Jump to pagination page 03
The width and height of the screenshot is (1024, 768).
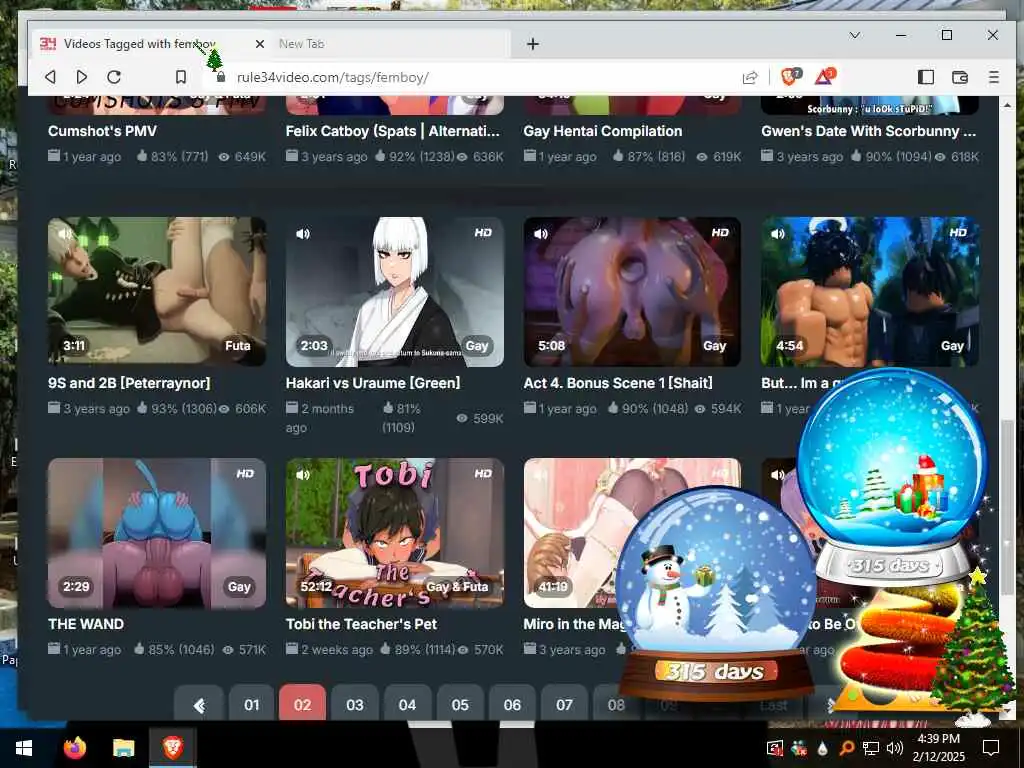355,705
